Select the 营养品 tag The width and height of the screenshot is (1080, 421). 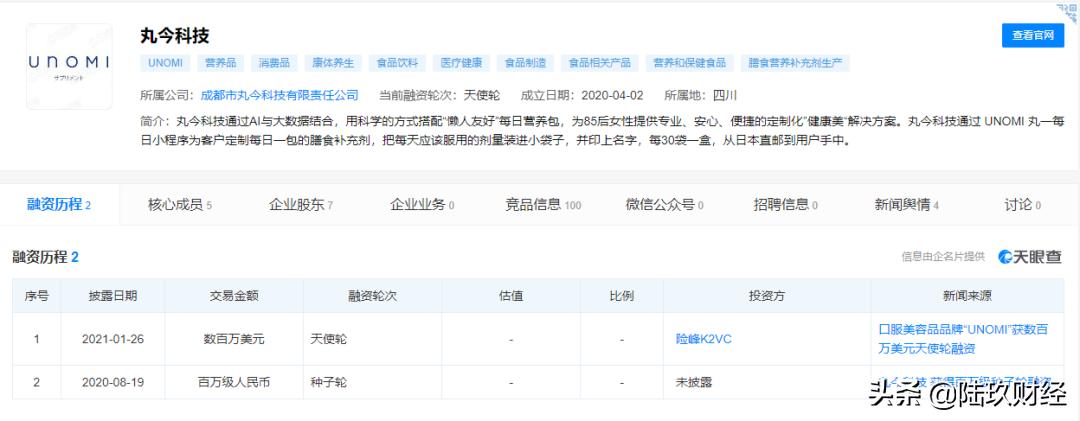(220, 63)
